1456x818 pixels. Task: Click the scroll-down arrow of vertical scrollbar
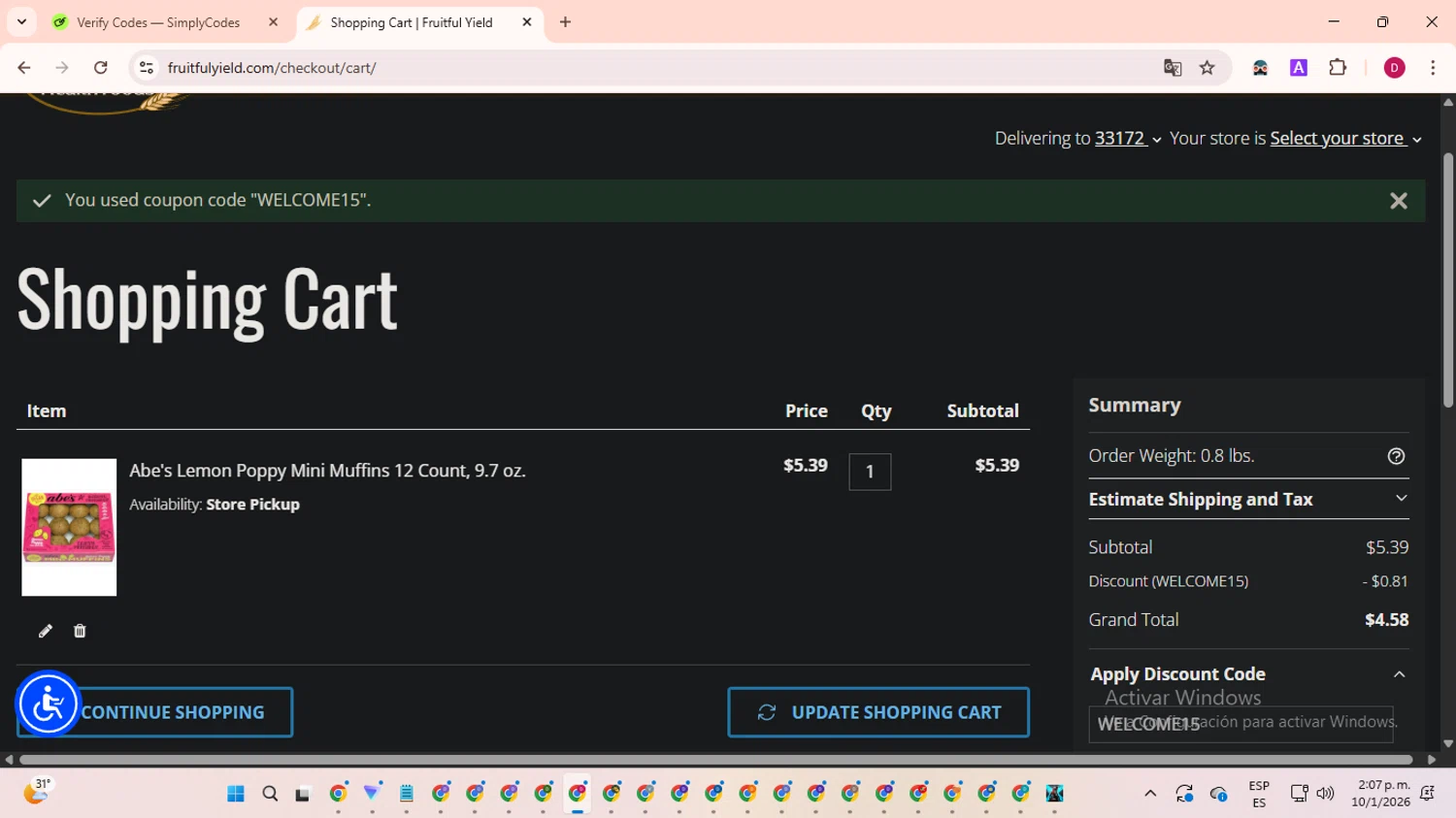[1448, 744]
